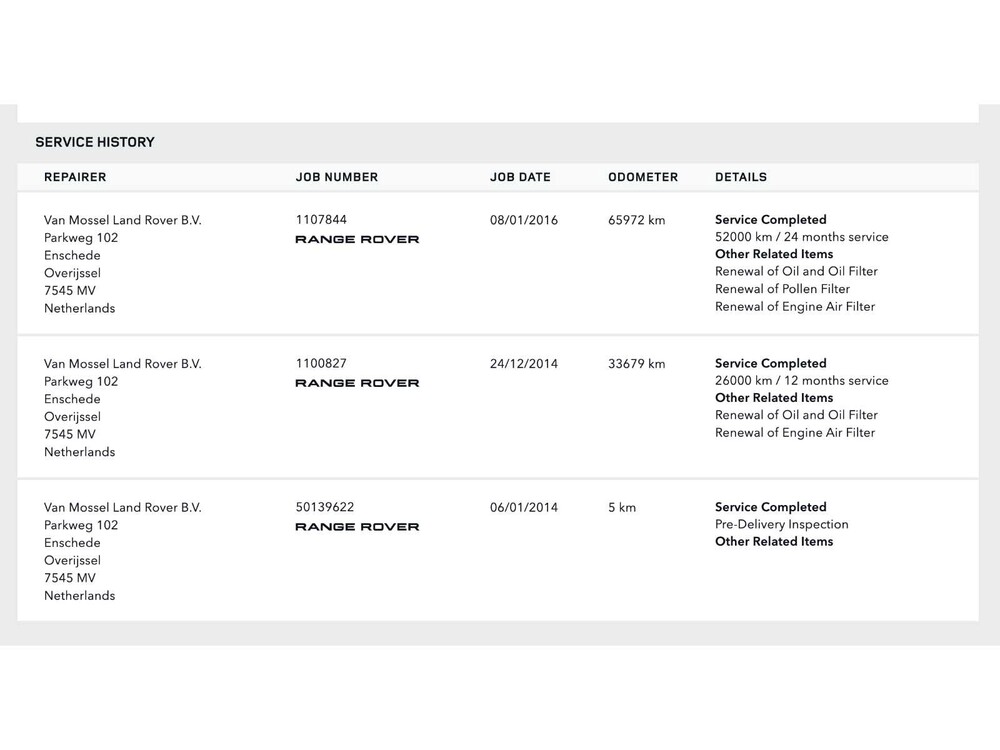Click the job date 08/01/2016

coord(524,220)
